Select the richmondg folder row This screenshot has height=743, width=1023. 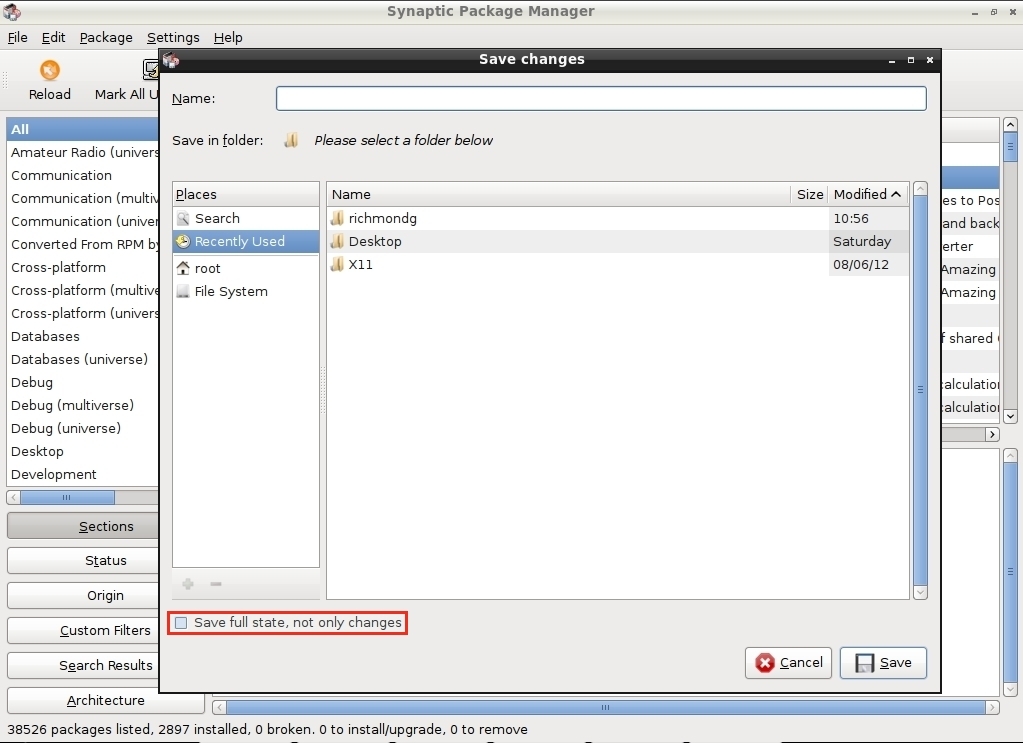pos(618,218)
